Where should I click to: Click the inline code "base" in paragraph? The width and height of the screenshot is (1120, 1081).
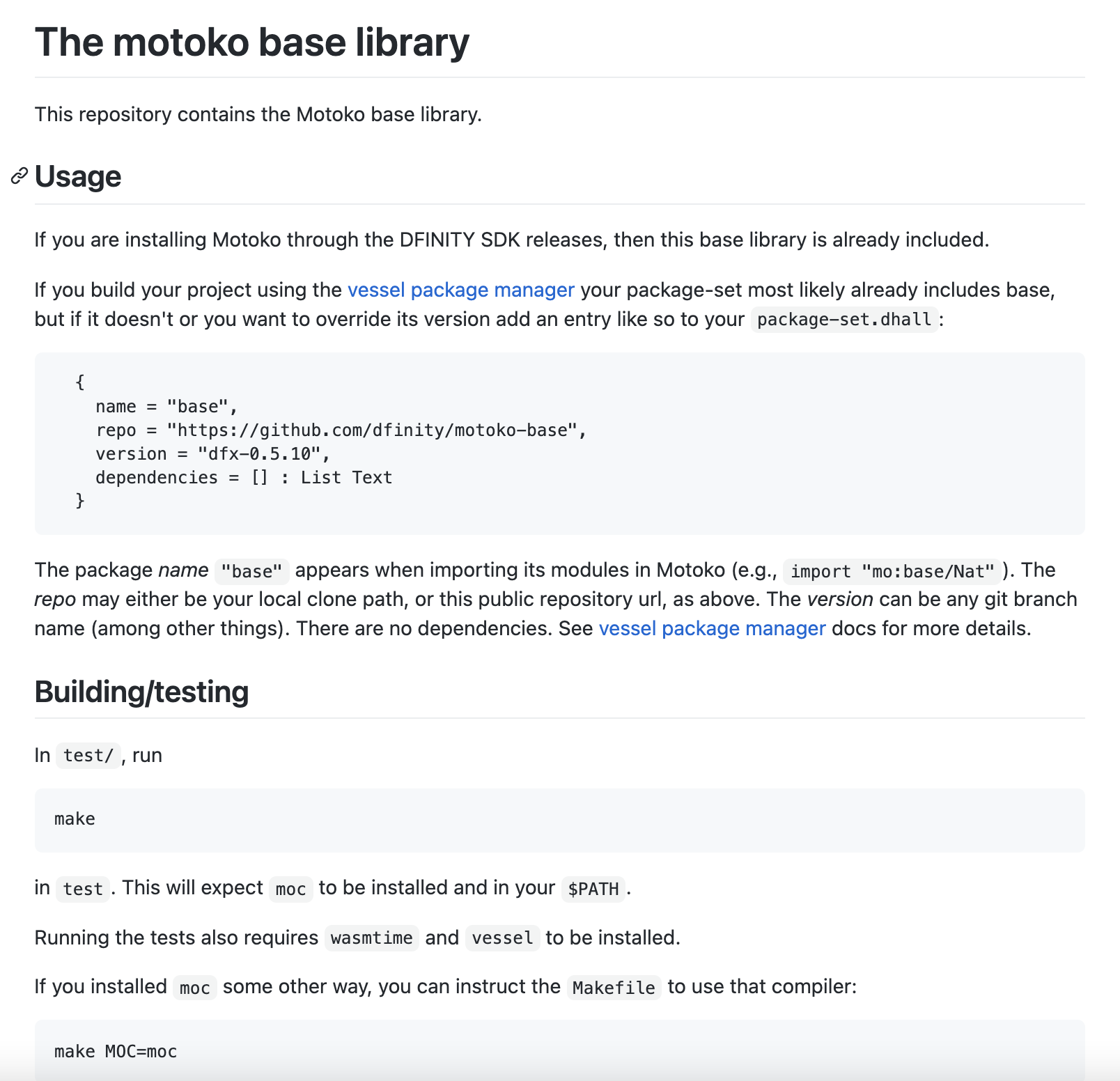(251, 571)
